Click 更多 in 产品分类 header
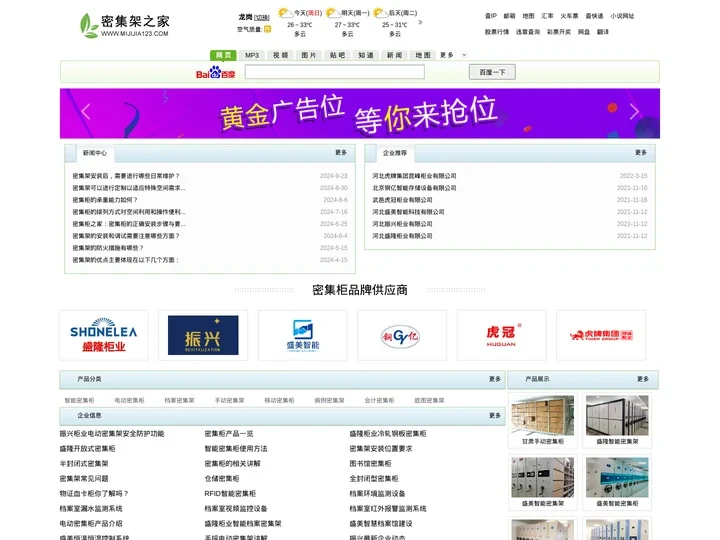The image size is (720, 540). [495, 379]
